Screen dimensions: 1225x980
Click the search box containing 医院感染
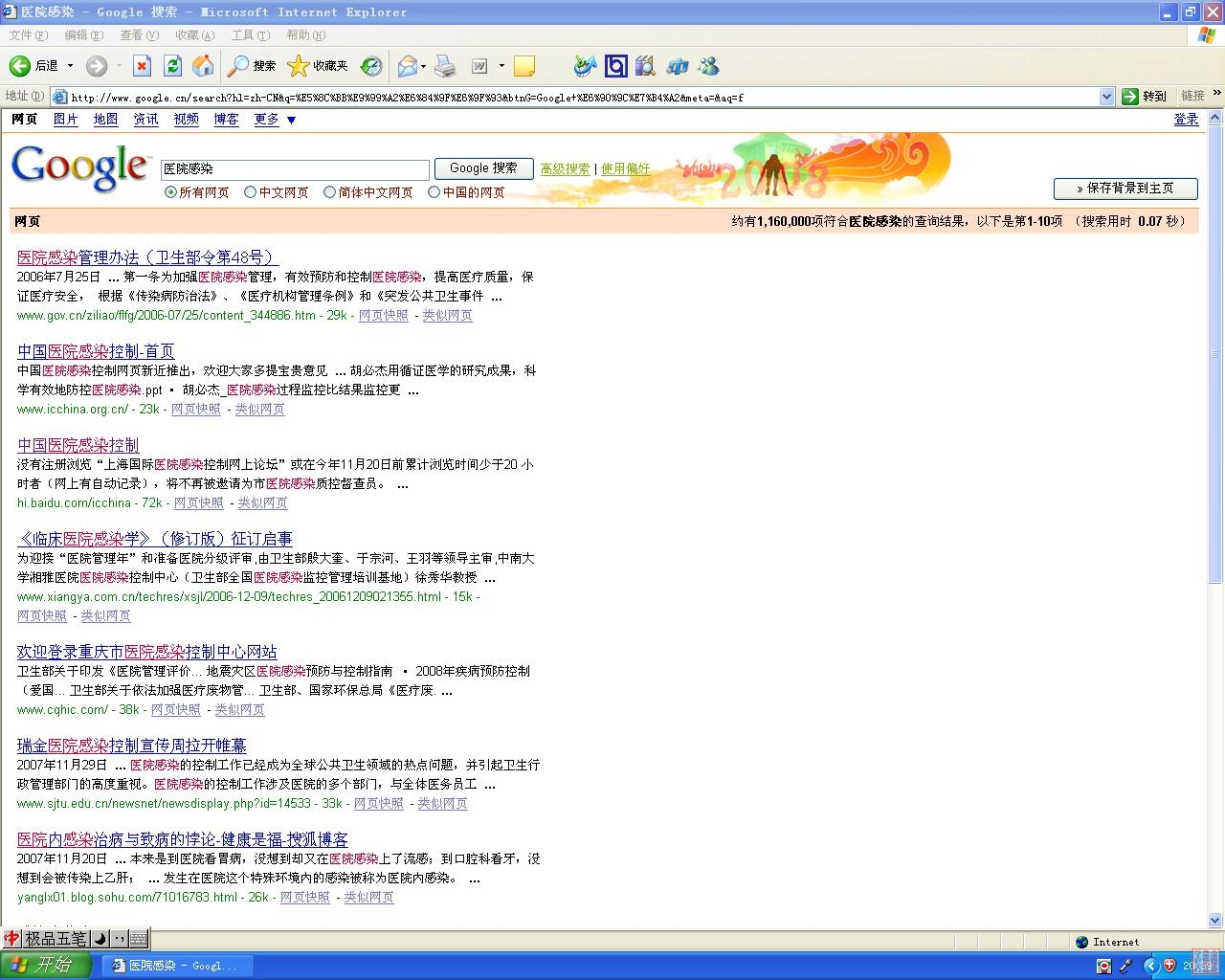[295, 169]
